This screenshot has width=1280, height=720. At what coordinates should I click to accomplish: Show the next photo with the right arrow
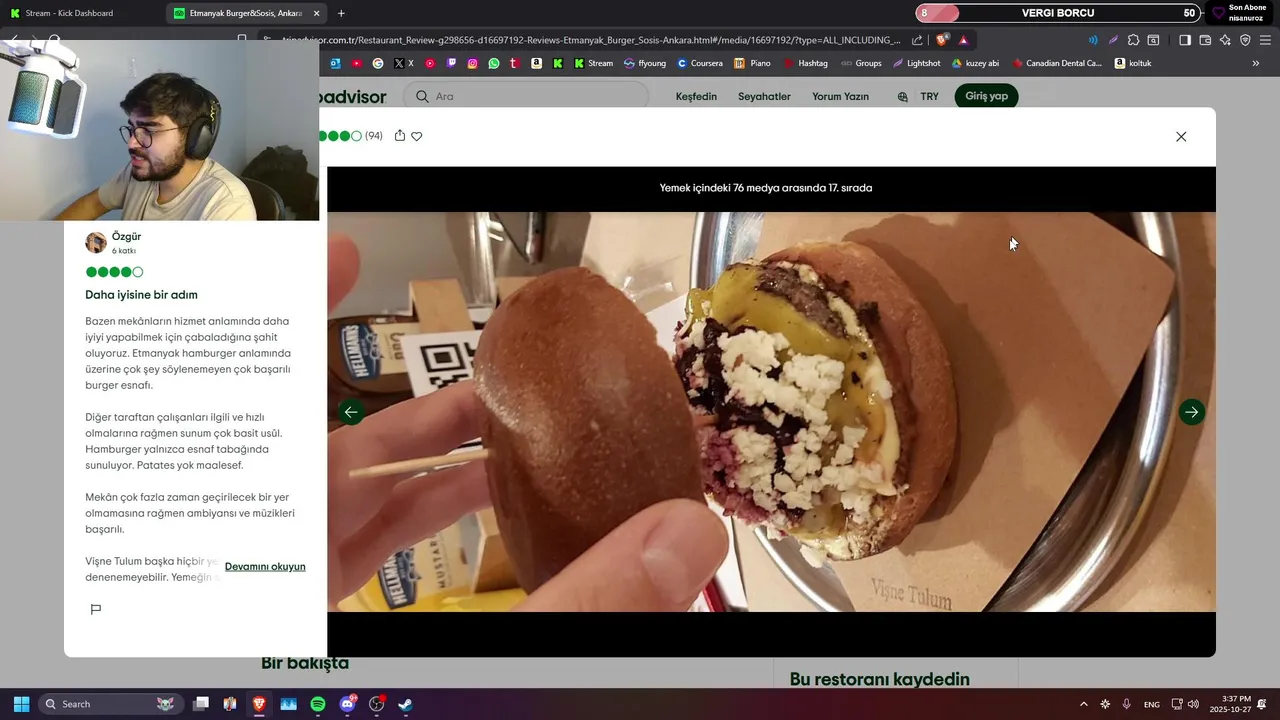pyautogui.click(x=1191, y=412)
